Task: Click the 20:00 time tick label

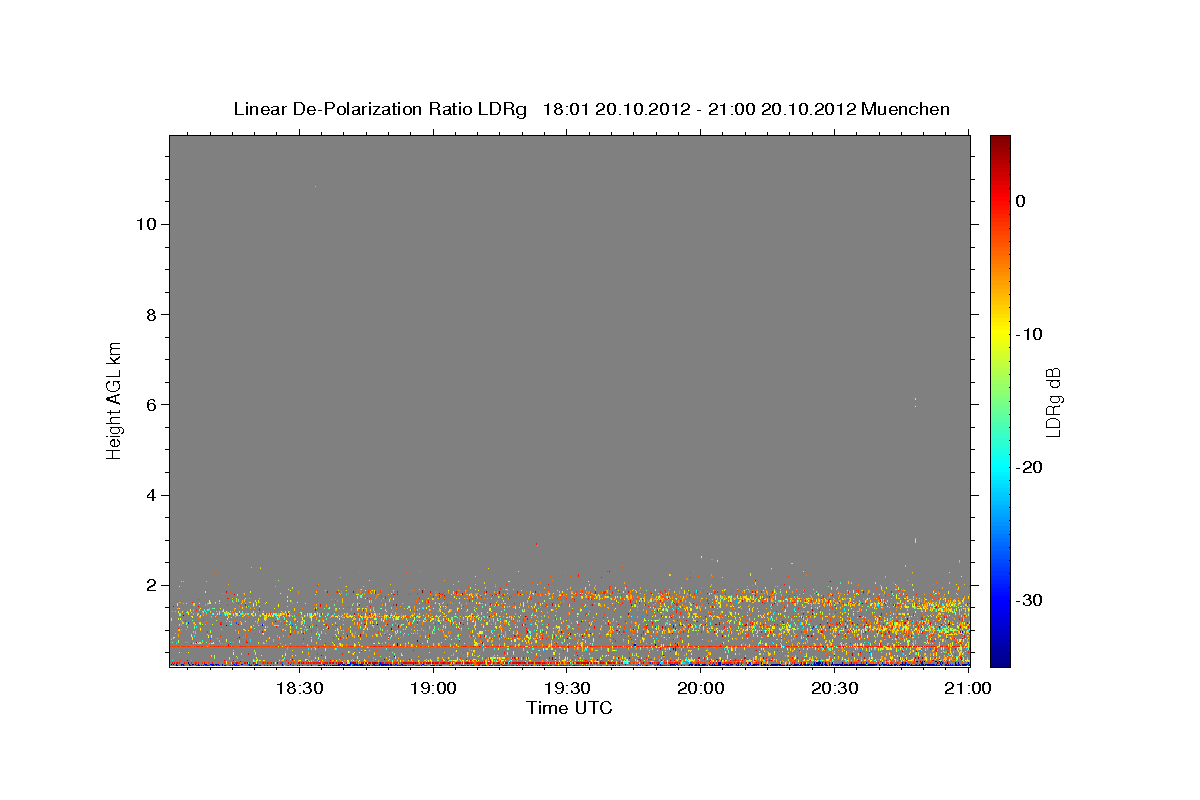Action: (x=701, y=689)
